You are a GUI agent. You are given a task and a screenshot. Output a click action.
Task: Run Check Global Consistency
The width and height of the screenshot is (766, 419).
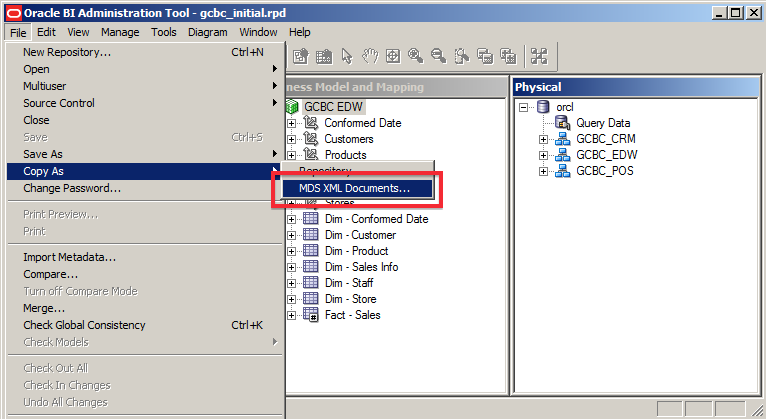point(145,325)
